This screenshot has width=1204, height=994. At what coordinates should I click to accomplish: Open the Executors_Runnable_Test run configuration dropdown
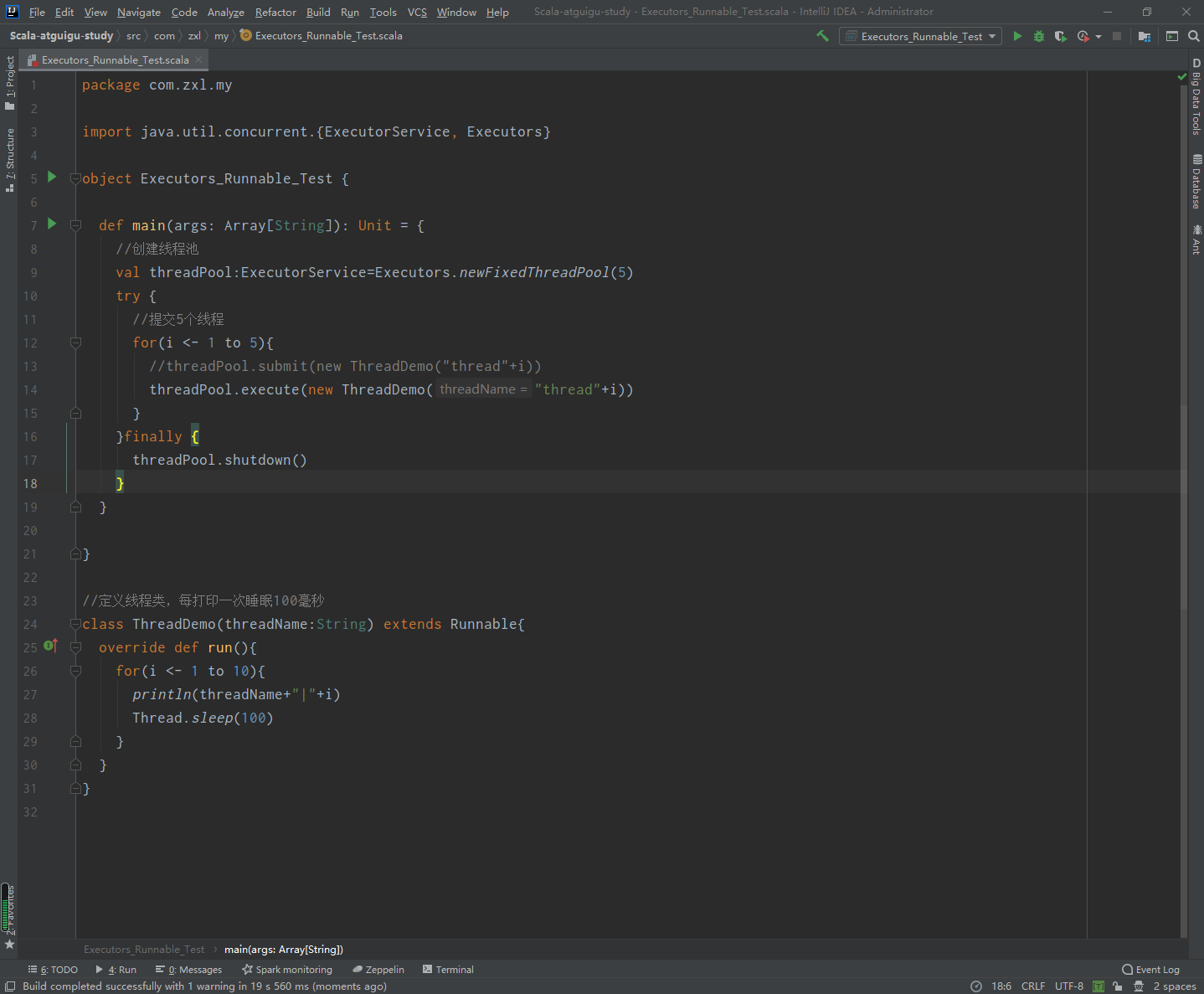click(920, 36)
